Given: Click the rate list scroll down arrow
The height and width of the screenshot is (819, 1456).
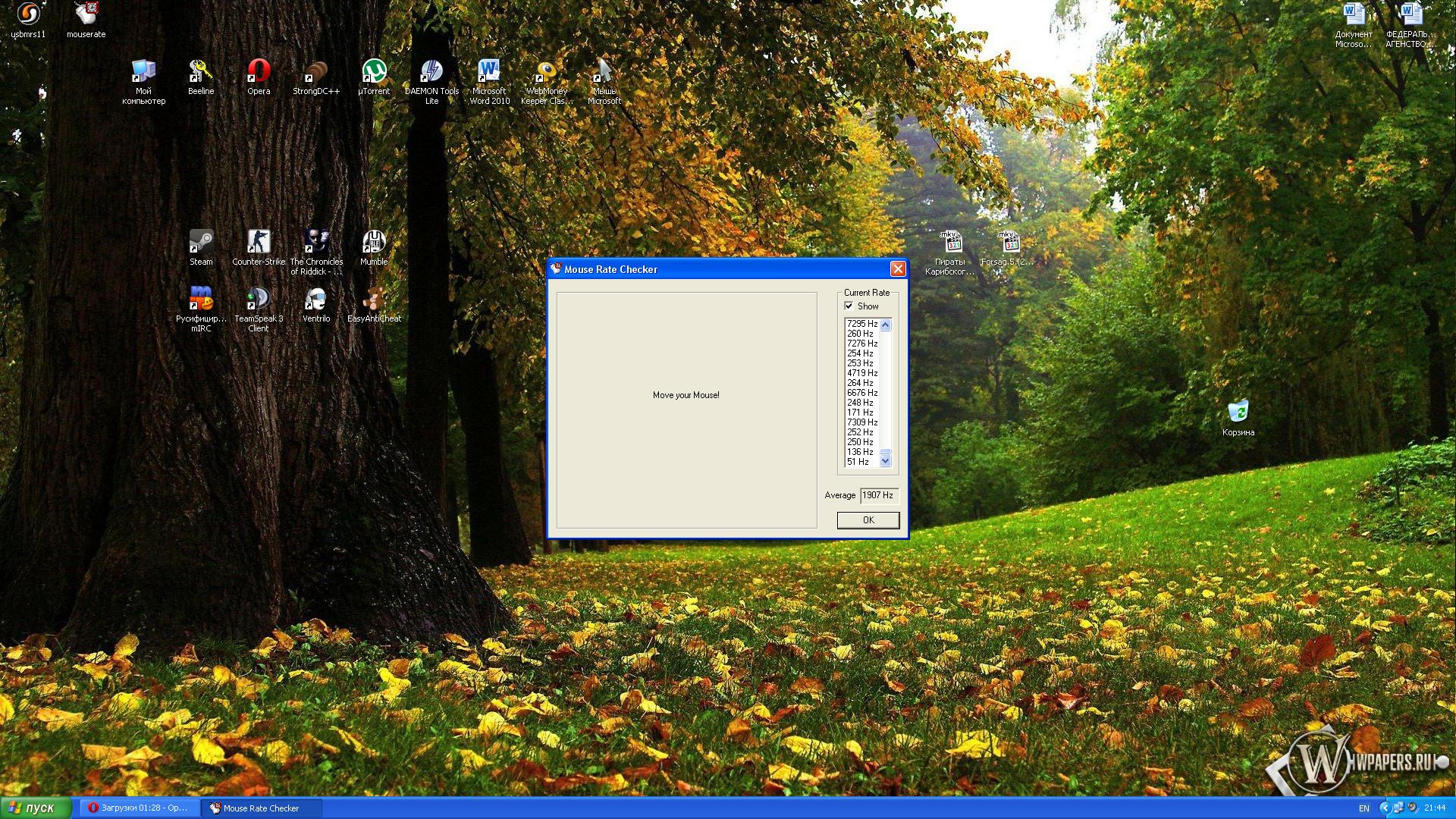Looking at the screenshot, I should (x=885, y=460).
